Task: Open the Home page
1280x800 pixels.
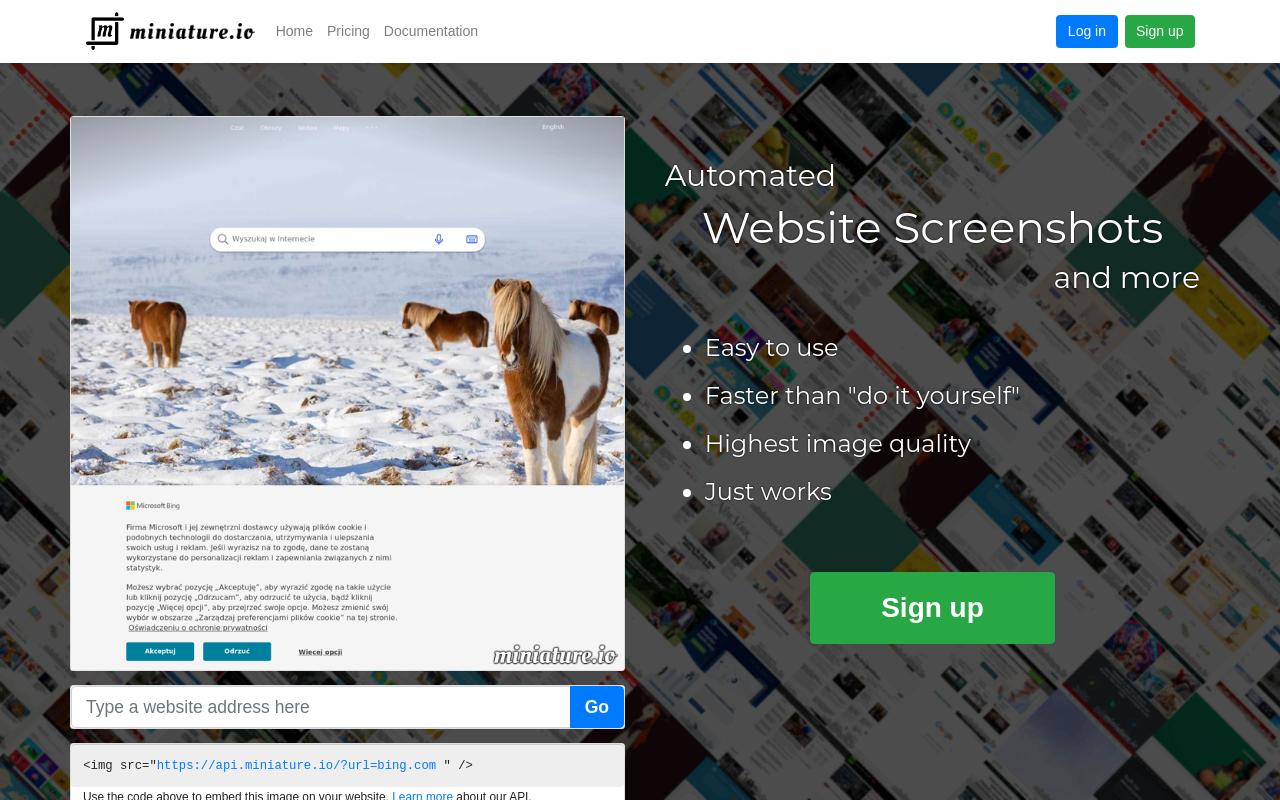Action: tap(294, 31)
